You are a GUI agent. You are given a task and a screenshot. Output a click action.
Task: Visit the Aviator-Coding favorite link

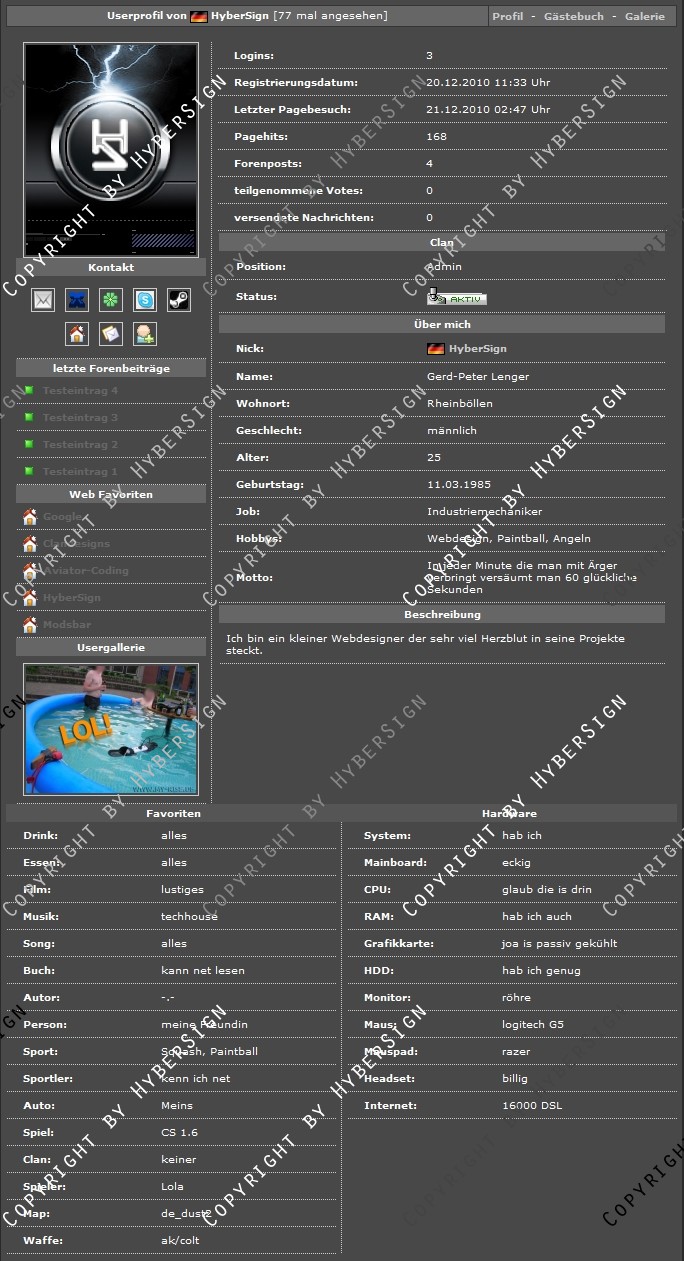[x=85, y=571]
